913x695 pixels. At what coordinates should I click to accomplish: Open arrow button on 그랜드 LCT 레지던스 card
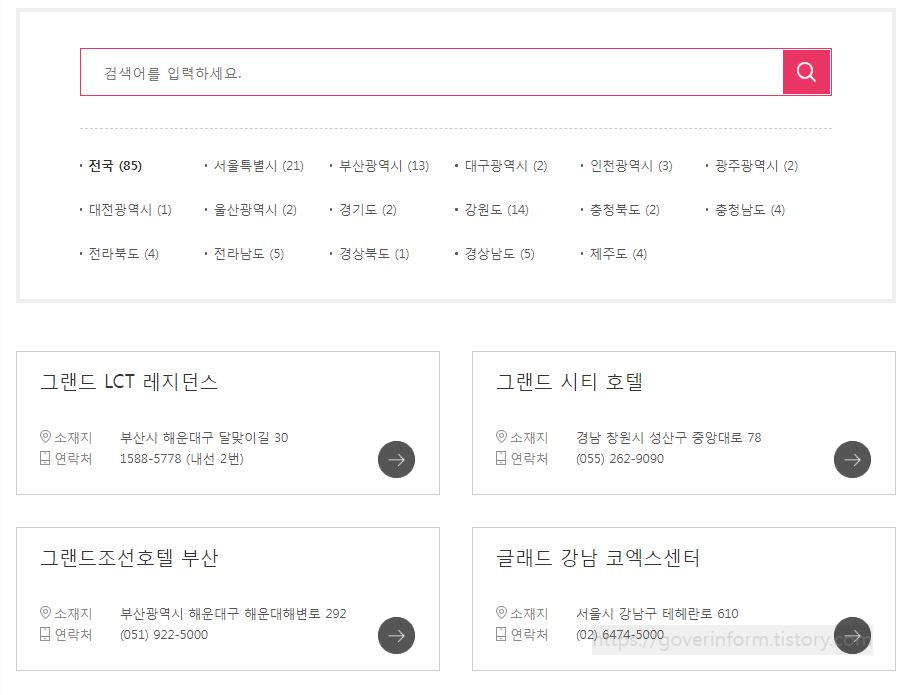(396, 459)
